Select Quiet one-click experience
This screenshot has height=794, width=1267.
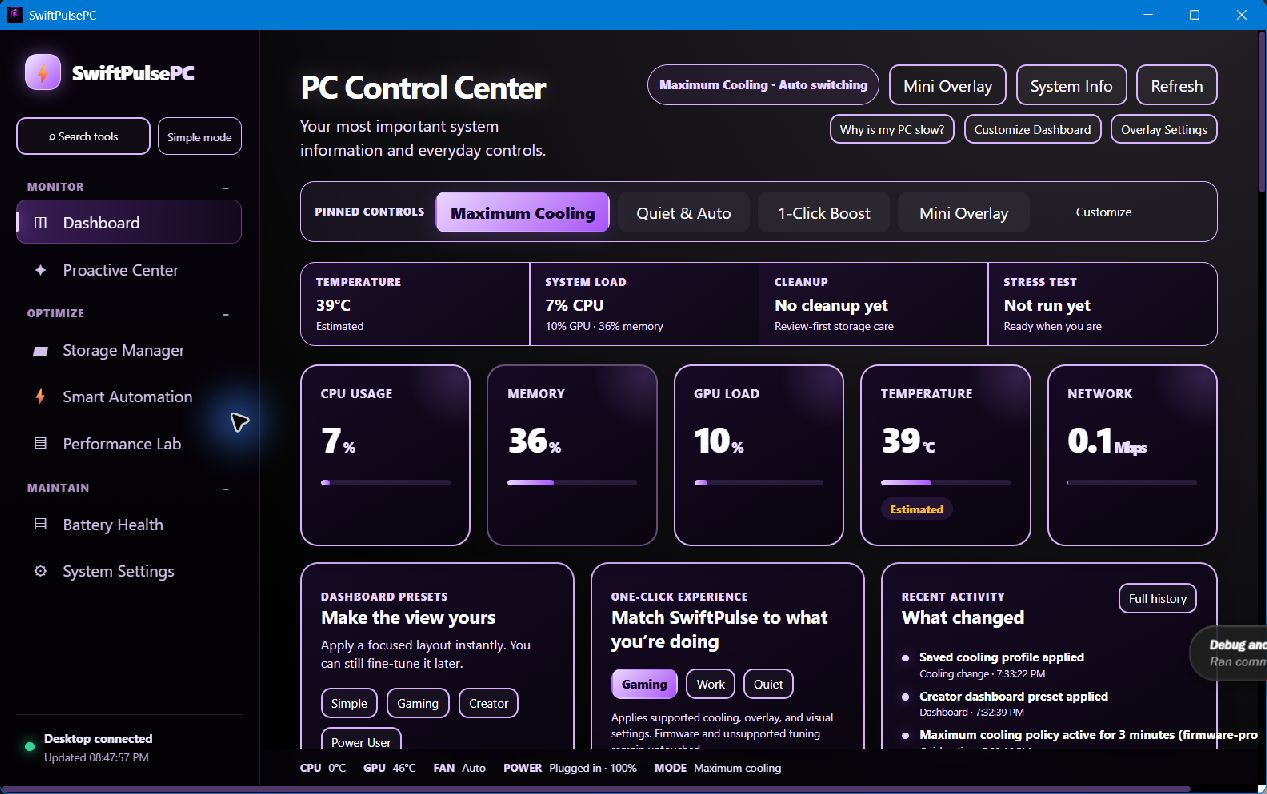[x=769, y=685]
